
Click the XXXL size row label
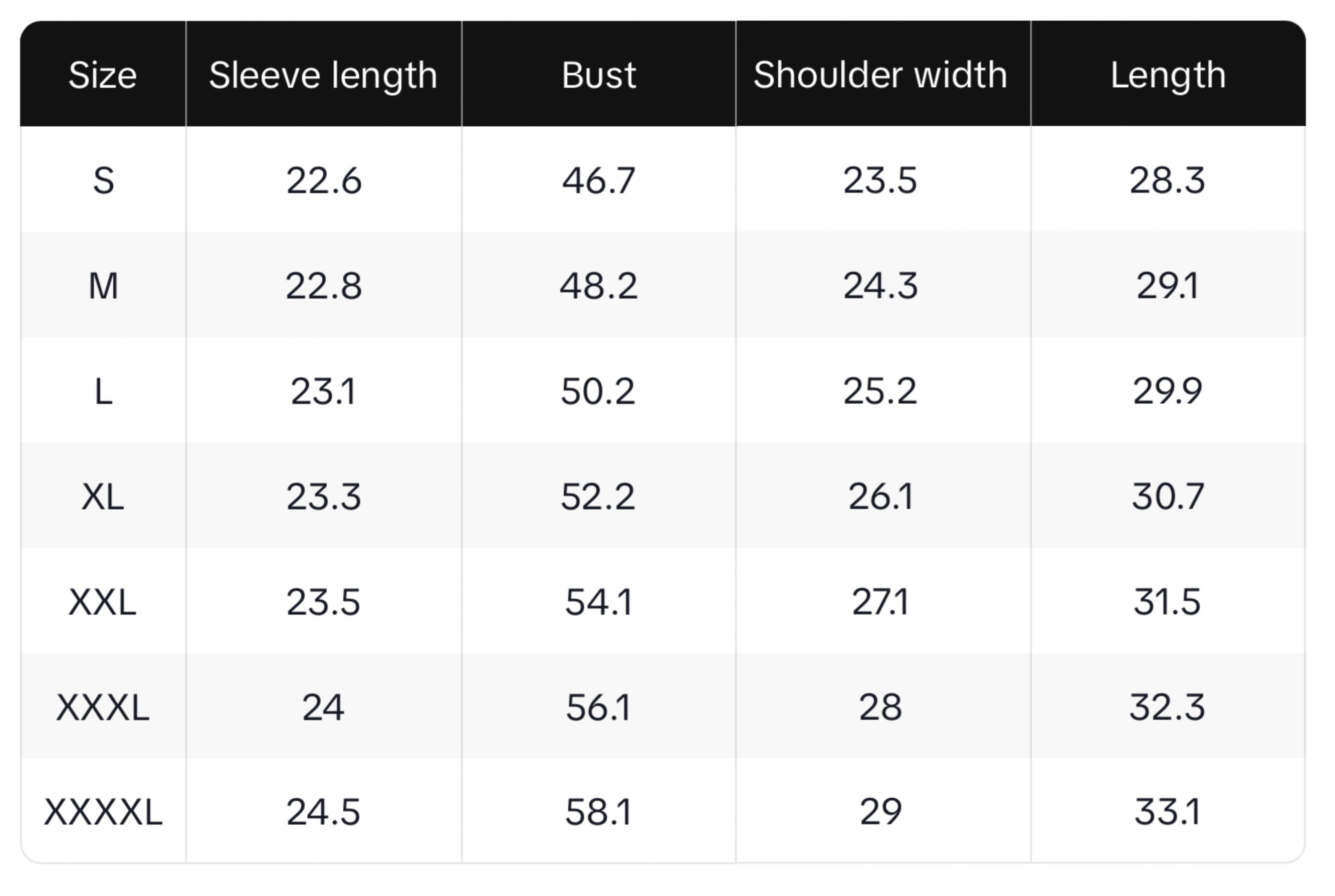point(103,708)
